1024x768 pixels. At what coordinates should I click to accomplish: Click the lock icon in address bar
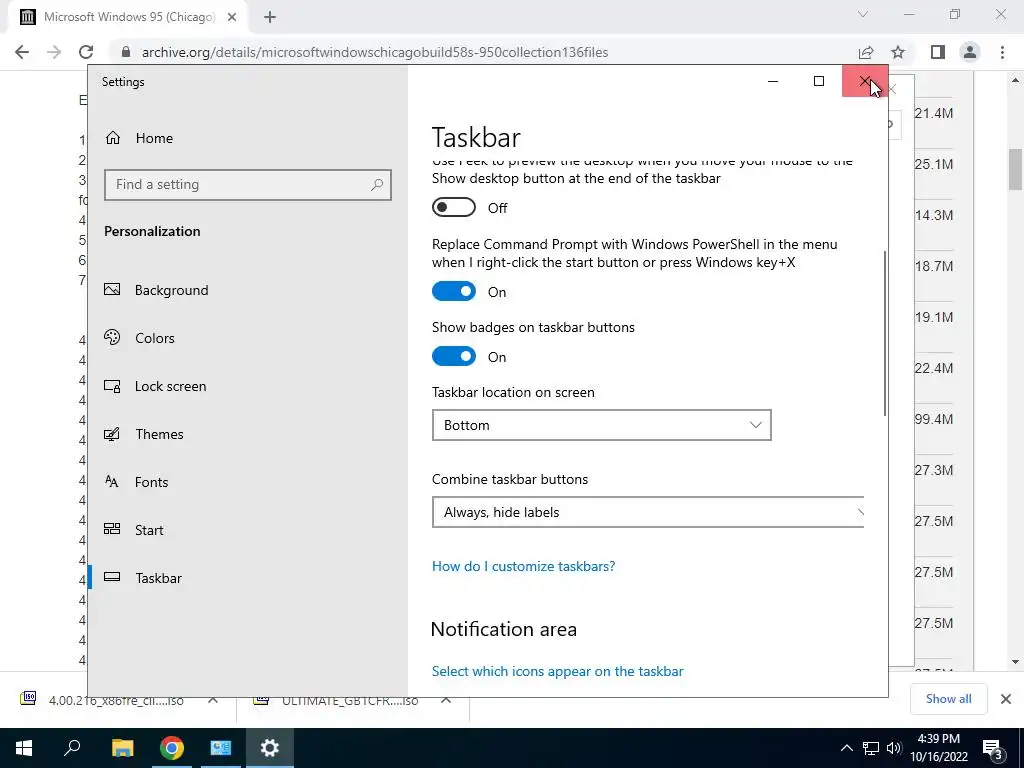click(x=126, y=52)
